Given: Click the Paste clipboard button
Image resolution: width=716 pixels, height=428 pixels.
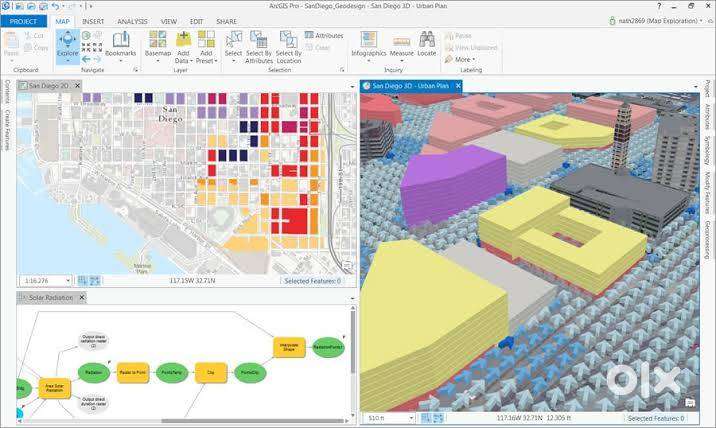Looking at the screenshot, I should pyautogui.click(x=11, y=46).
